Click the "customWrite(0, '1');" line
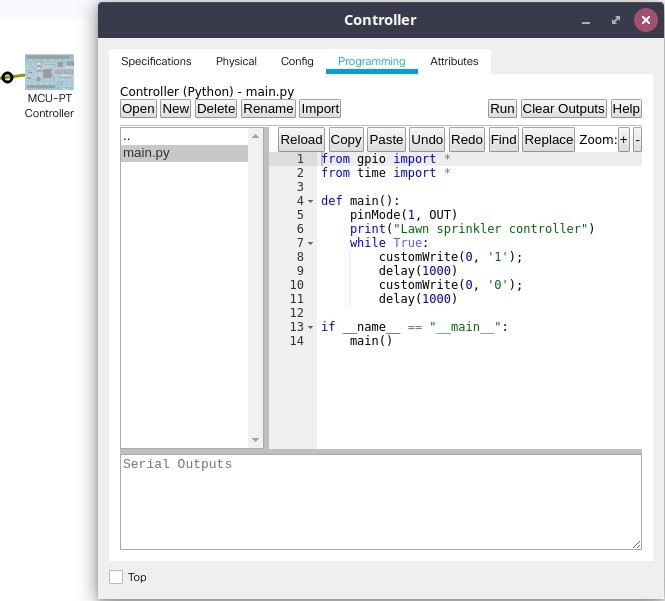 pos(450,257)
